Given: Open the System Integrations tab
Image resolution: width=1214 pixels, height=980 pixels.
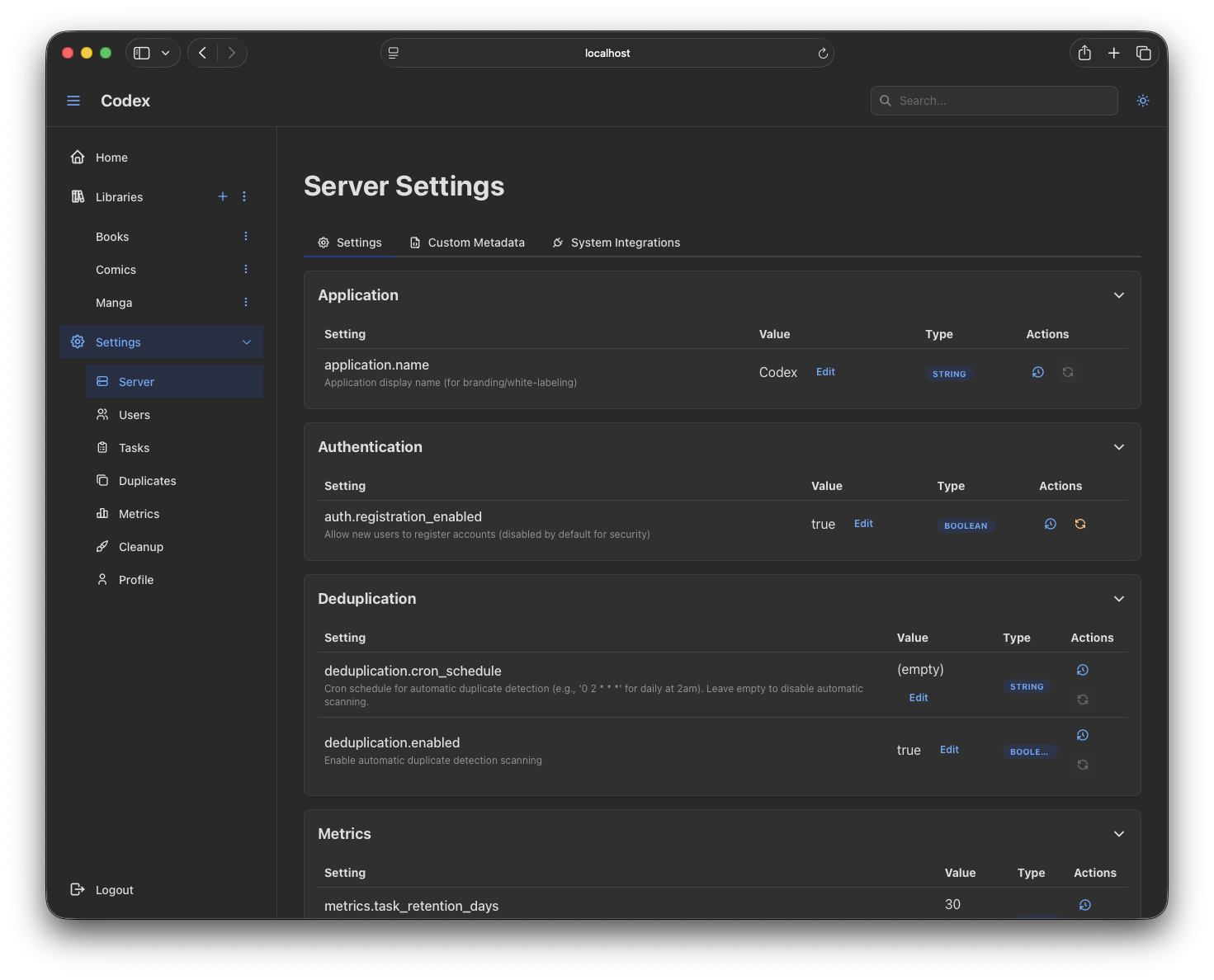Looking at the screenshot, I should (616, 242).
